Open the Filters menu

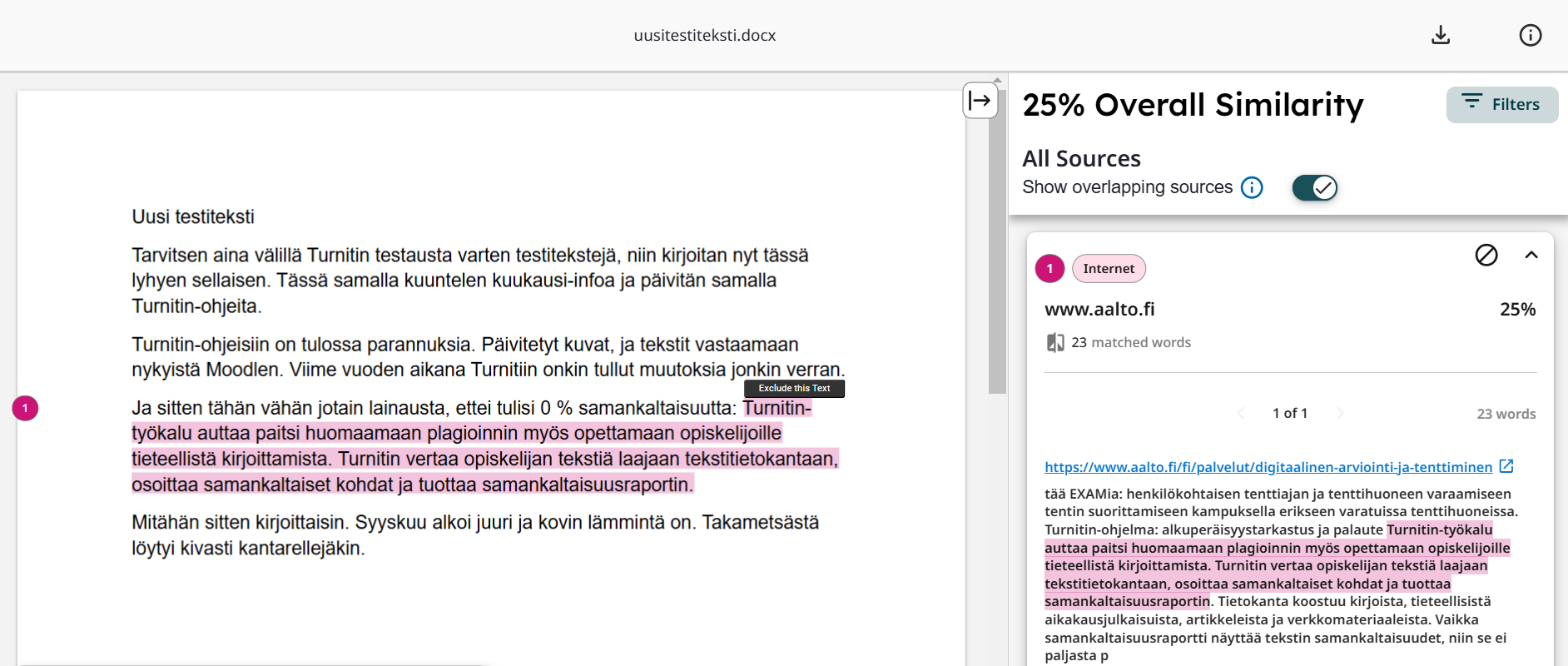1501,104
